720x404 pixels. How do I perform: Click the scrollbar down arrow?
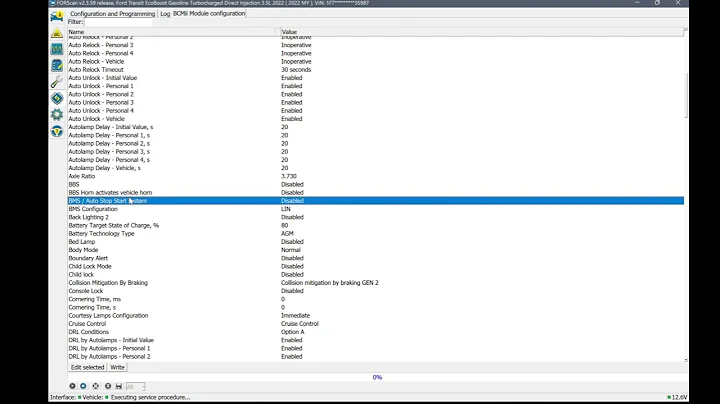(x=686, y=360)
